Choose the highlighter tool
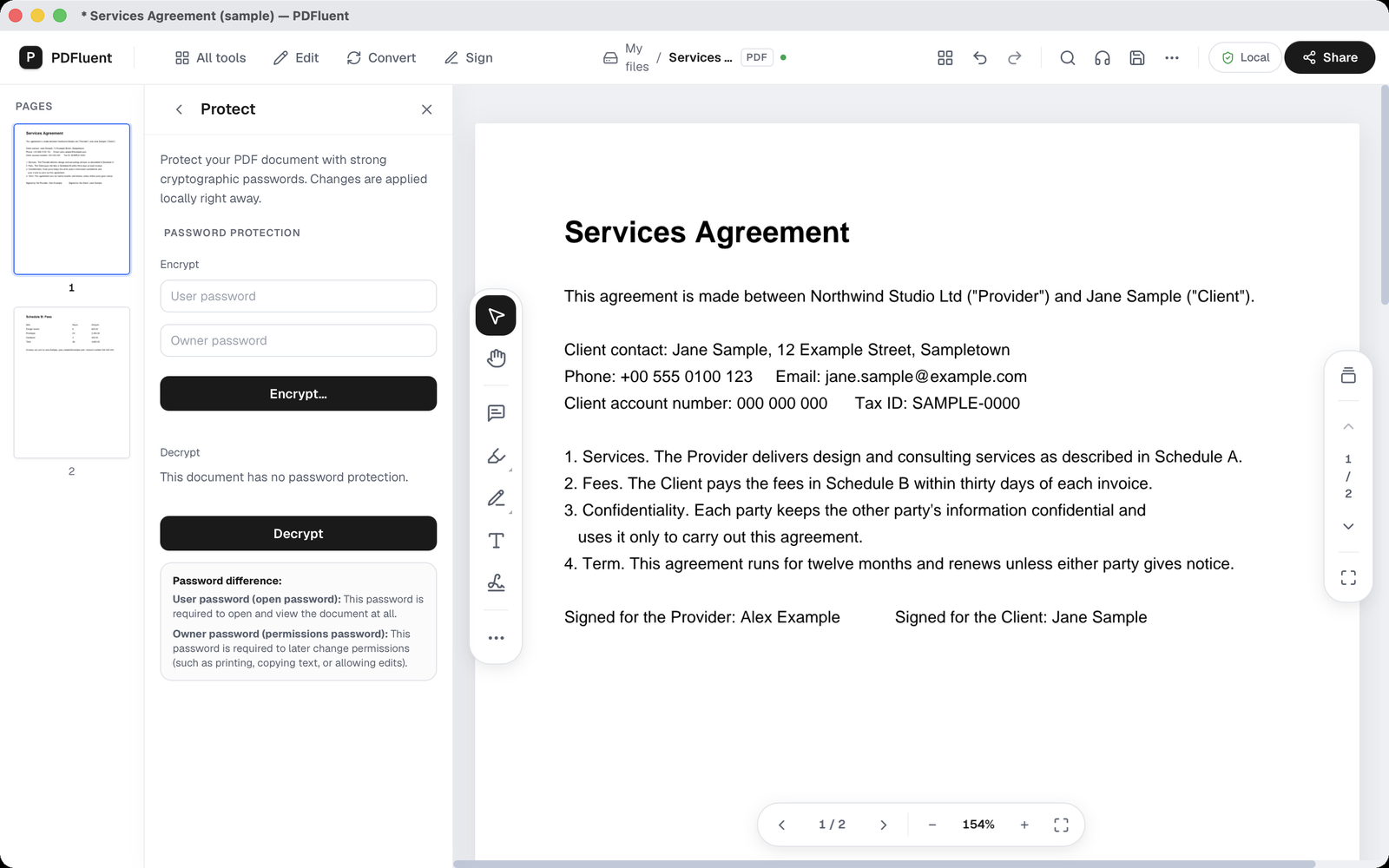1389x868 pixels. (496, 456)
